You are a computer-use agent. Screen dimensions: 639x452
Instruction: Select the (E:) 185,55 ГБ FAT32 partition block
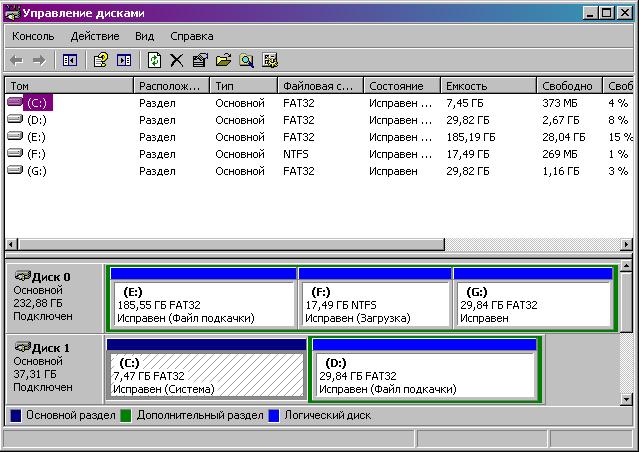pos(203,298)
